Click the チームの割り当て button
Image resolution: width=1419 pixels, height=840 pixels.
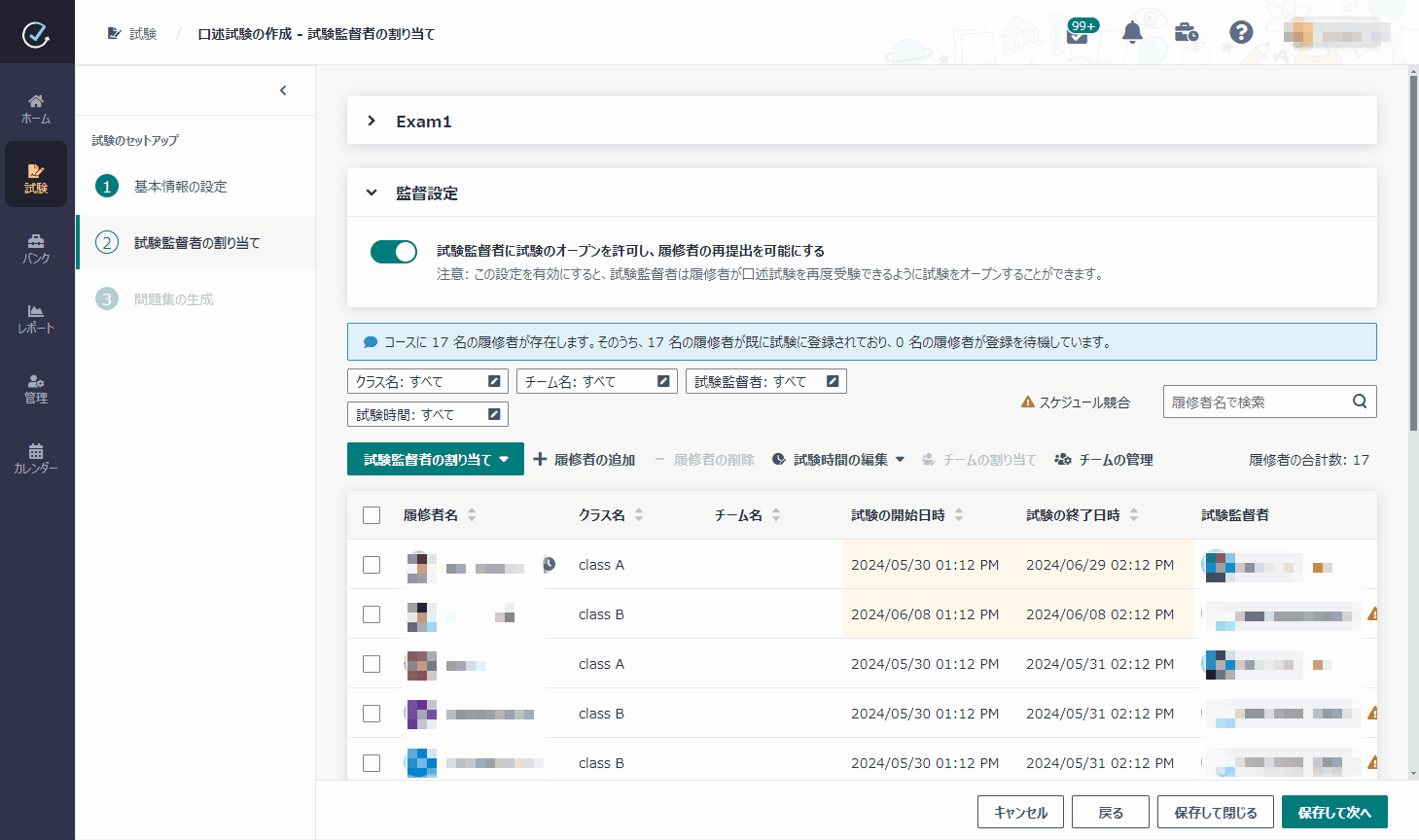(979, 459)
